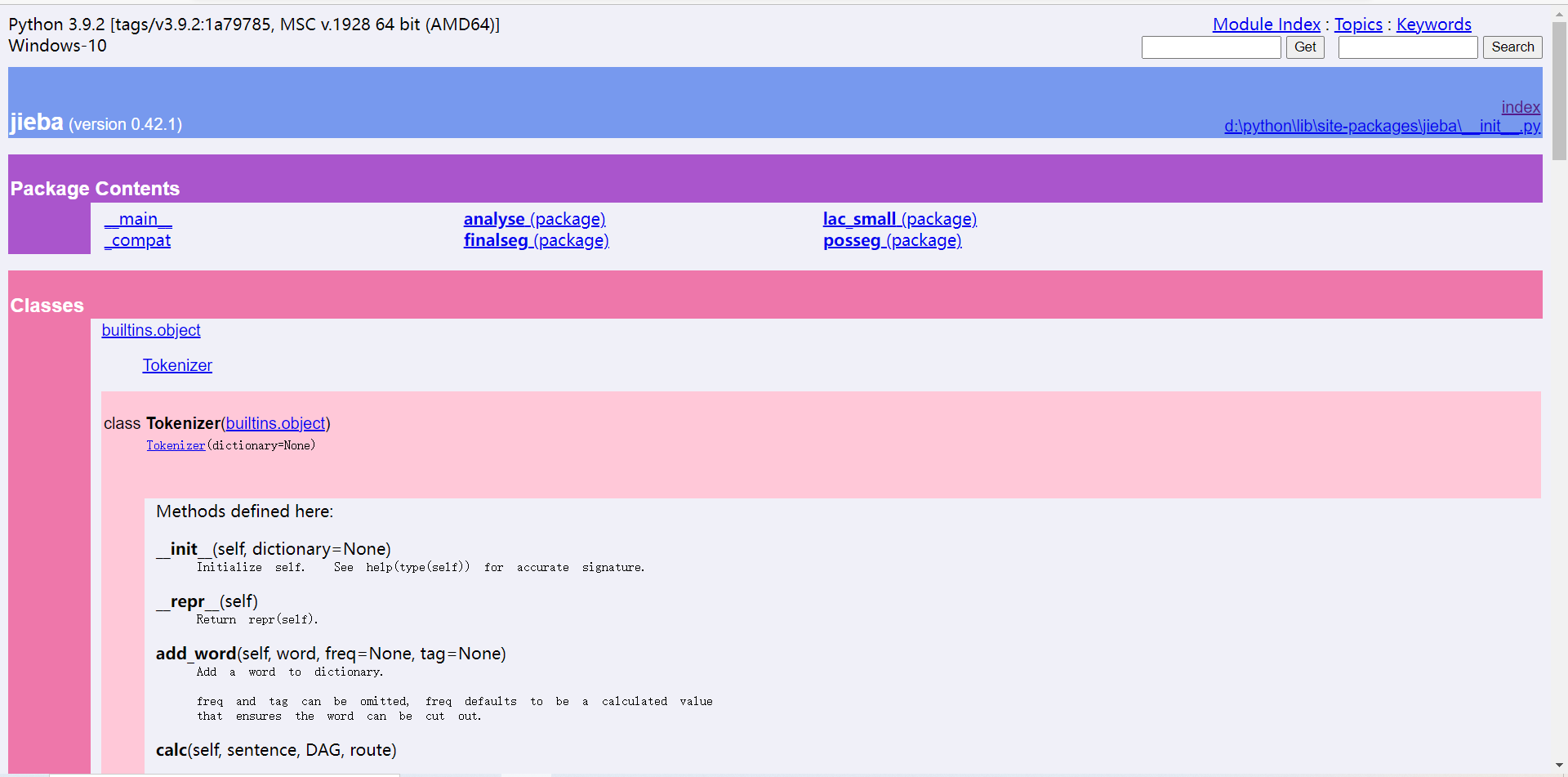Open the lac_small package link
Screen dimensions: 1568x777
point(899,219)
